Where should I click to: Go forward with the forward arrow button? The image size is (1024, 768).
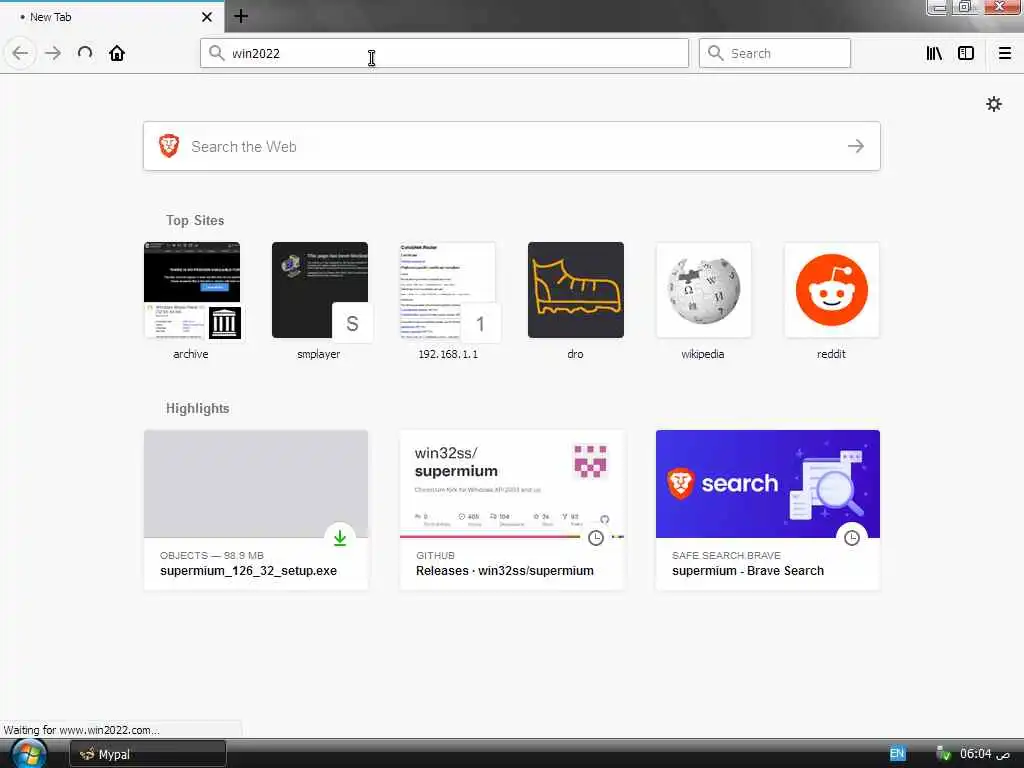(53, 53)
